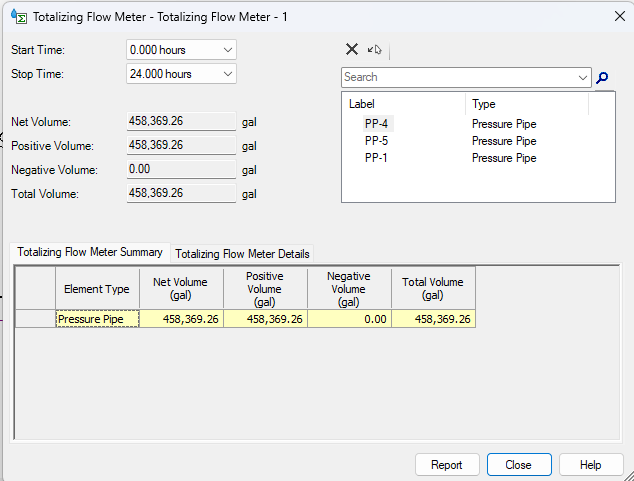
Task: Select PP-4 in the element list
Action: [x=376, y=124]
